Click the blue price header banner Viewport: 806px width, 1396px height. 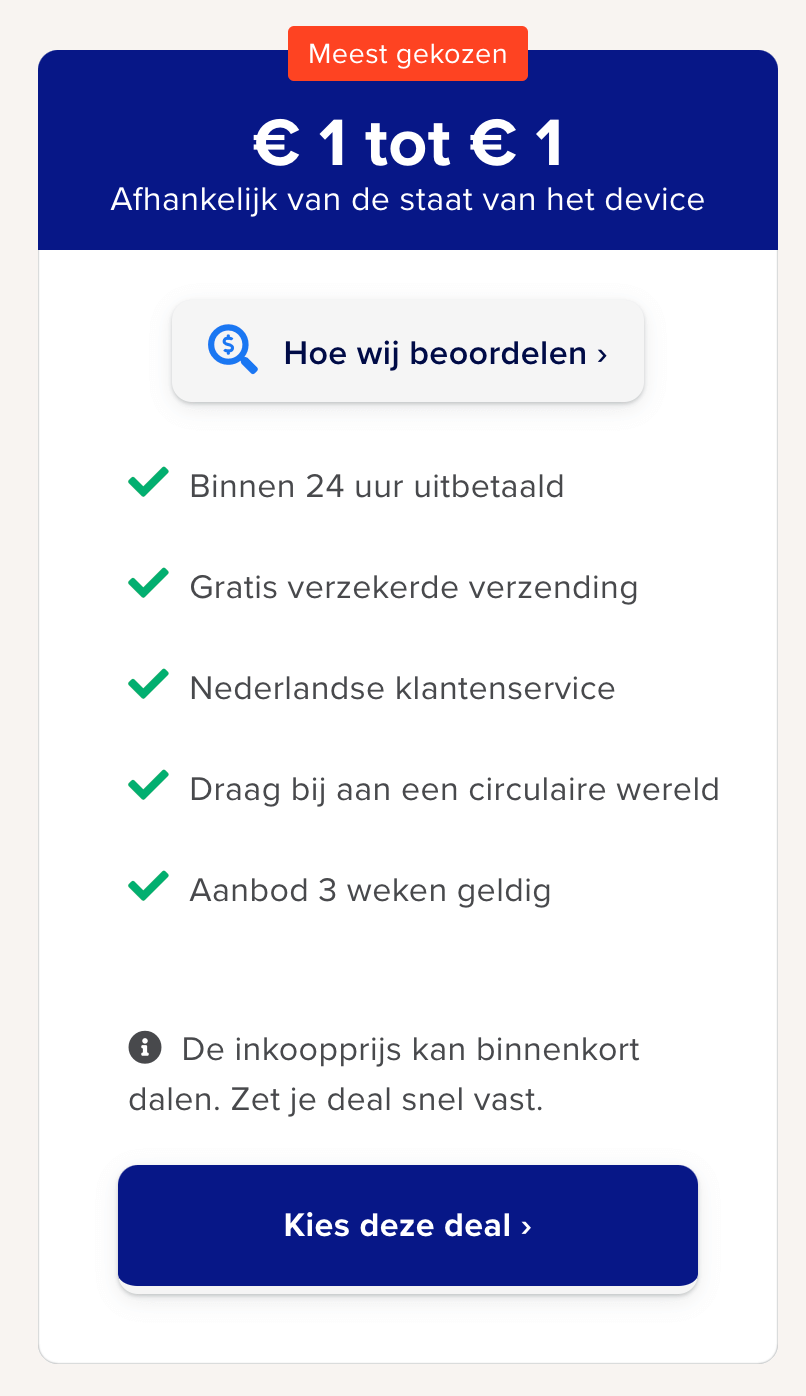407,150
